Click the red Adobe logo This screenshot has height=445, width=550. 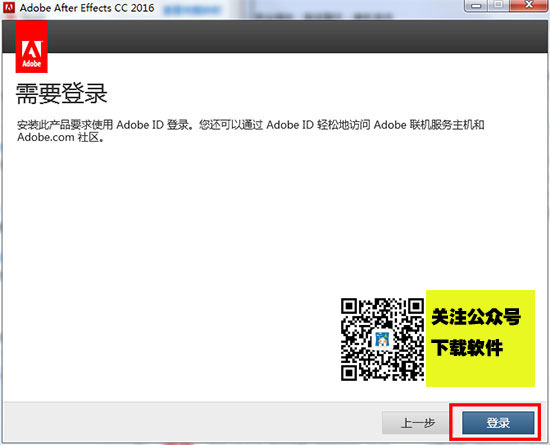32,46
